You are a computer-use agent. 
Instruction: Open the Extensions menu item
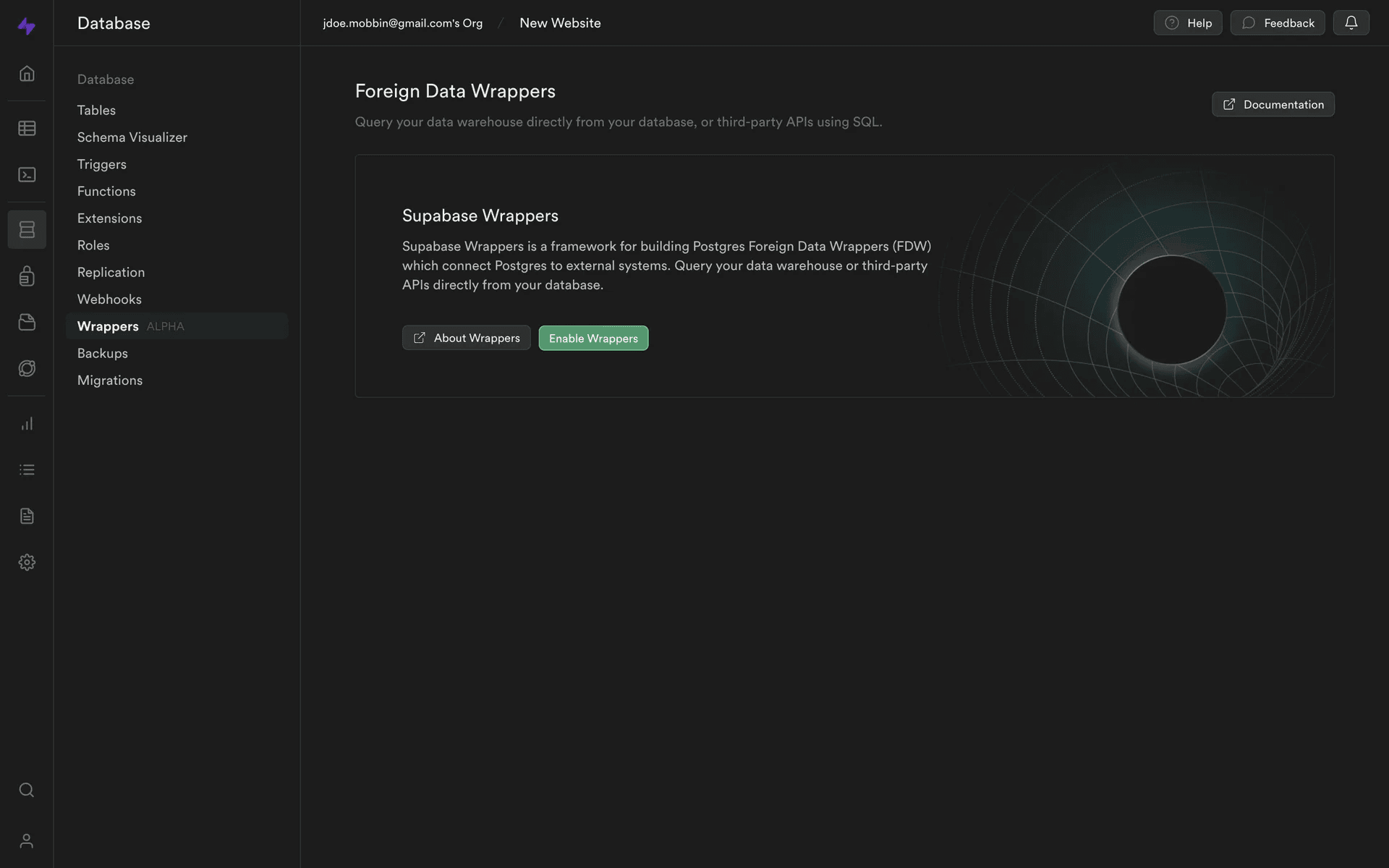109,218
